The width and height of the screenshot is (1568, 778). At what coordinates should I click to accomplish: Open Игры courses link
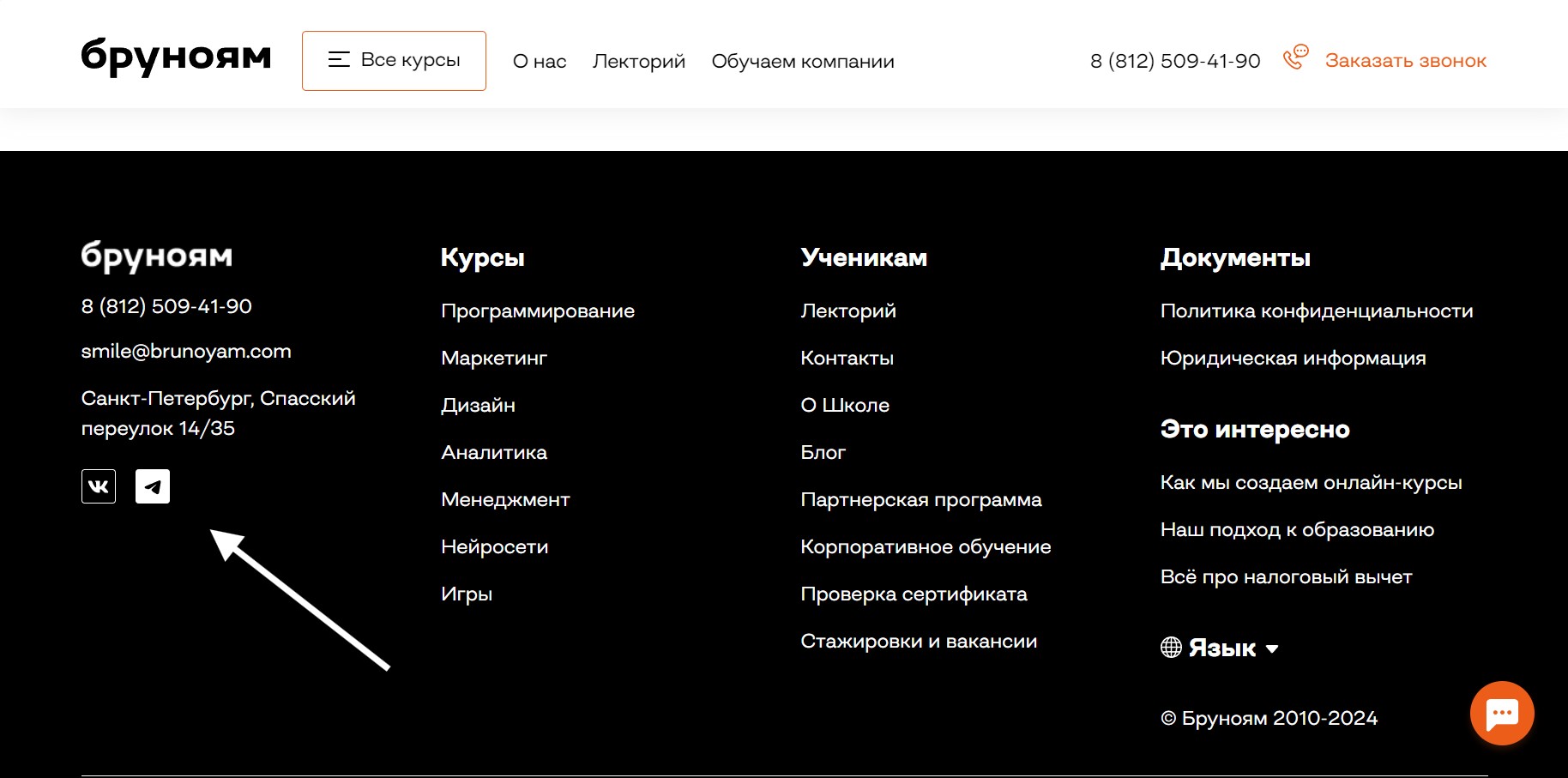pos(467,594)
